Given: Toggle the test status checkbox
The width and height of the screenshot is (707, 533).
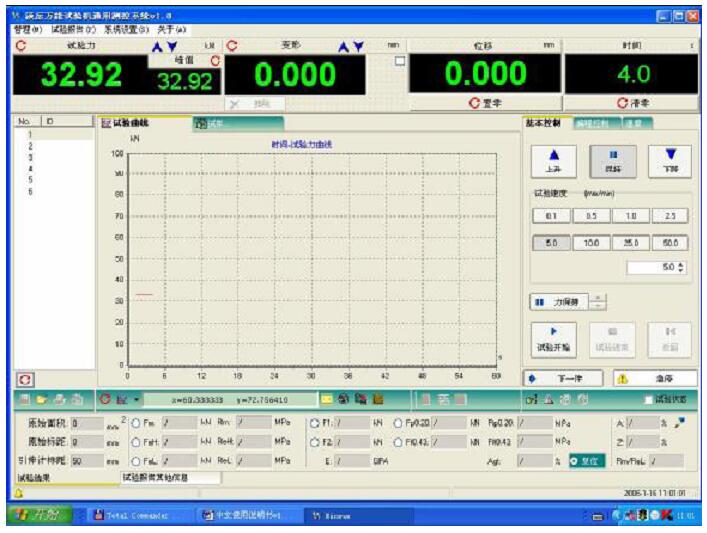Looking at the screenshot, I should 647,400.
